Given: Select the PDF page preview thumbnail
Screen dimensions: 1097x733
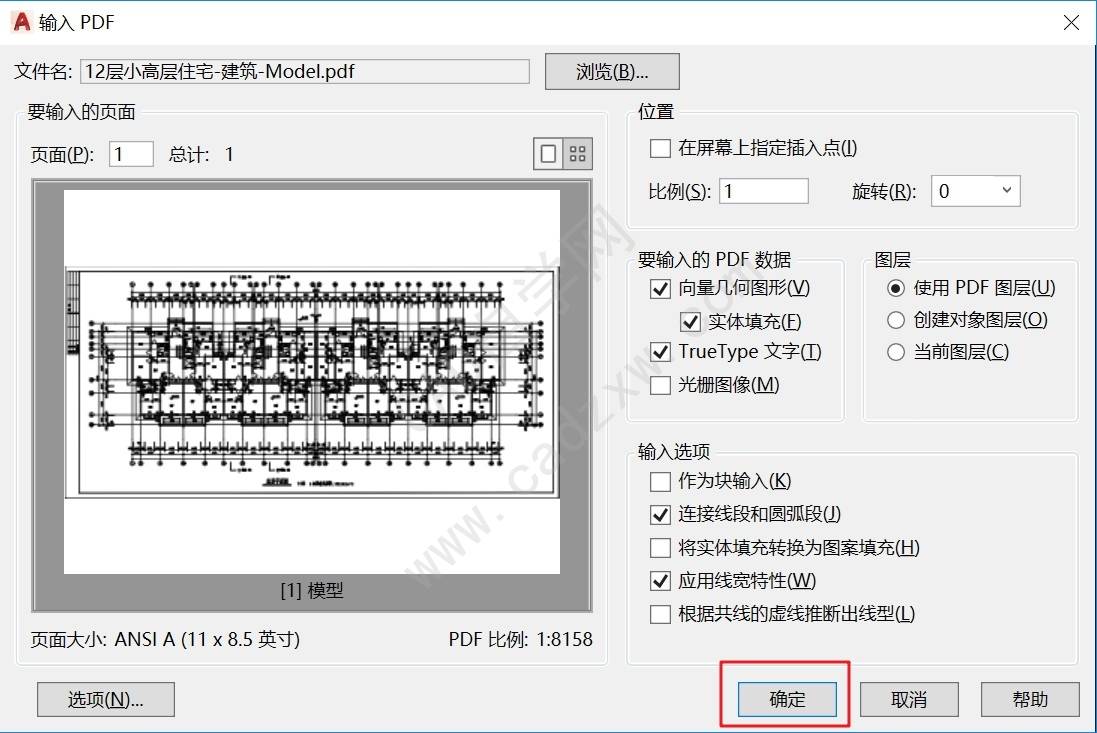Looking at the screenshot, I should click(312, 382).
